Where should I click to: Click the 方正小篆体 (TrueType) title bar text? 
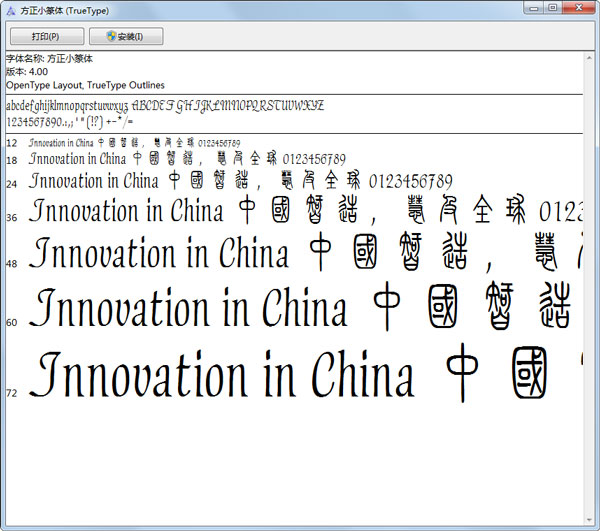tap(64, 9)
